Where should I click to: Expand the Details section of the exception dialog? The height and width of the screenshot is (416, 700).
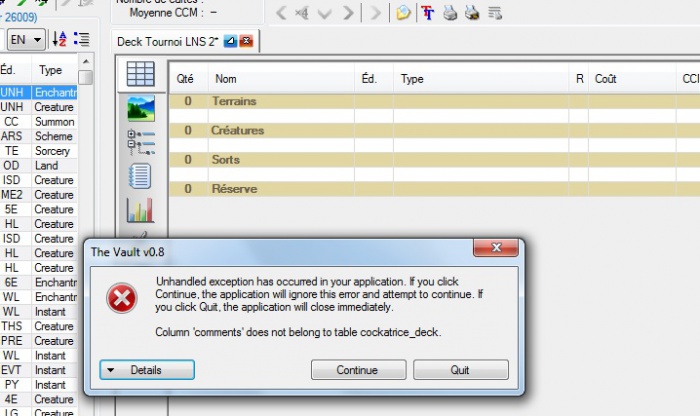[x=147, y=370]
